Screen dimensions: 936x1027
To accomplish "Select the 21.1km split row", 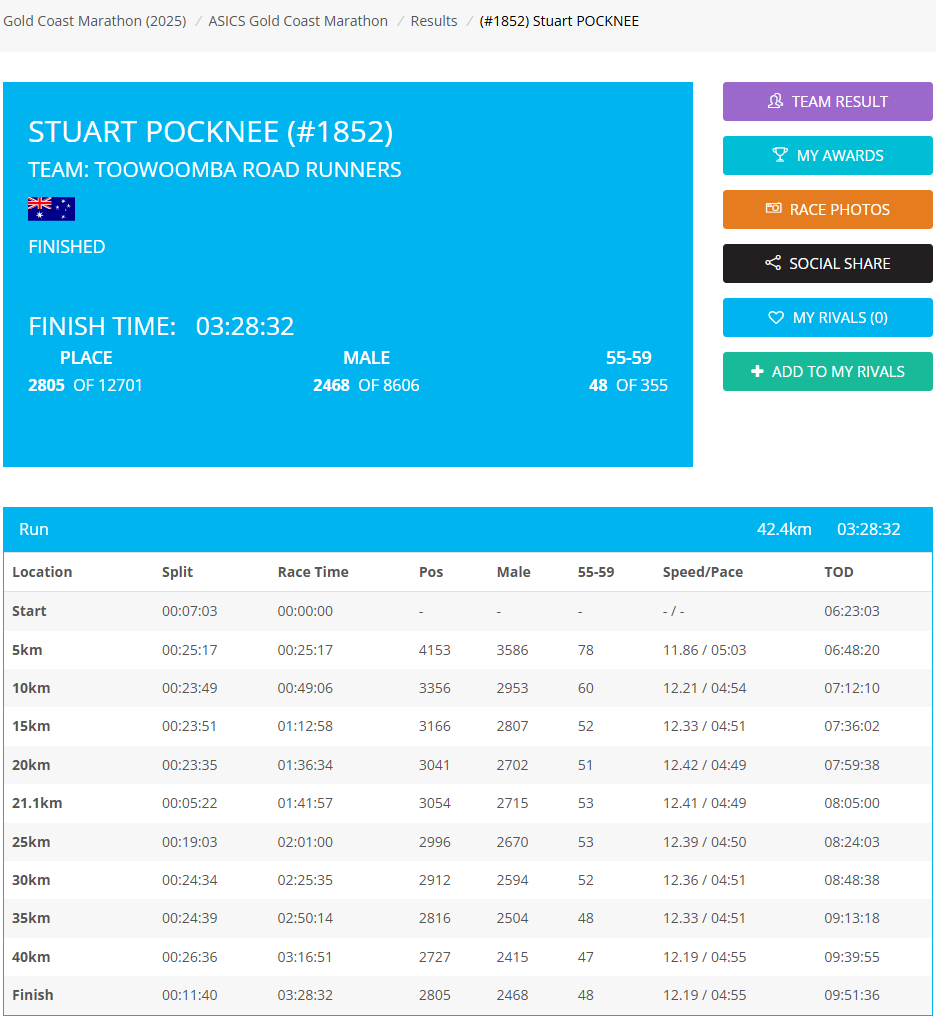I will click(468, 803).
